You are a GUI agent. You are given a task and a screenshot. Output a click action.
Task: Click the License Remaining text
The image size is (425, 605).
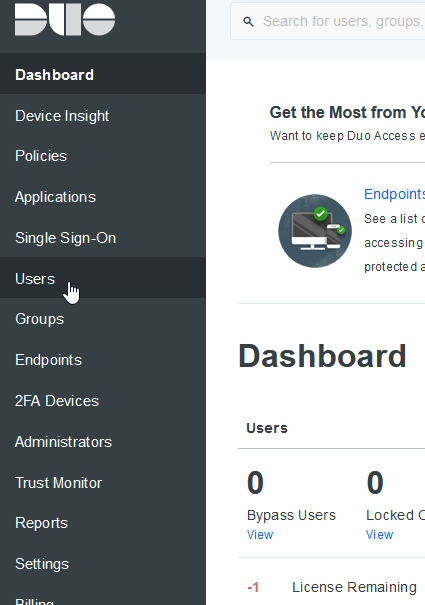354,587
